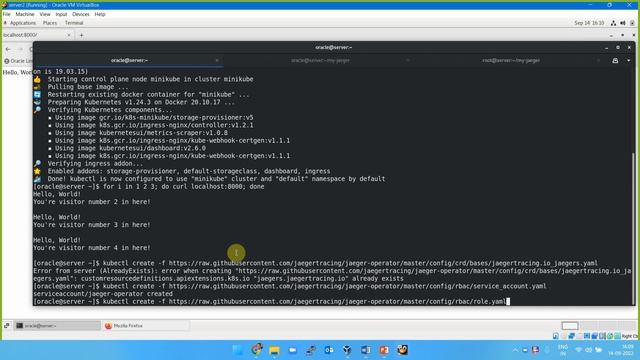This screenshot has width=640, height=360.
Task: Open the Windows Start menu
Action: click(x=238, y=350)
